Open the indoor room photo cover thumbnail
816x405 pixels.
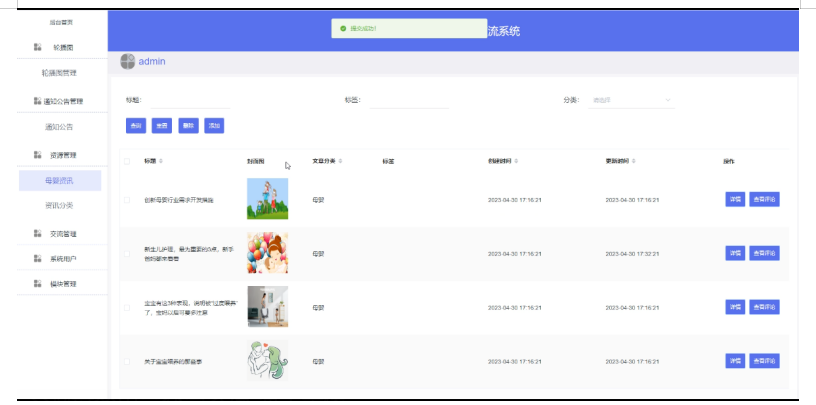coord(267,307)
